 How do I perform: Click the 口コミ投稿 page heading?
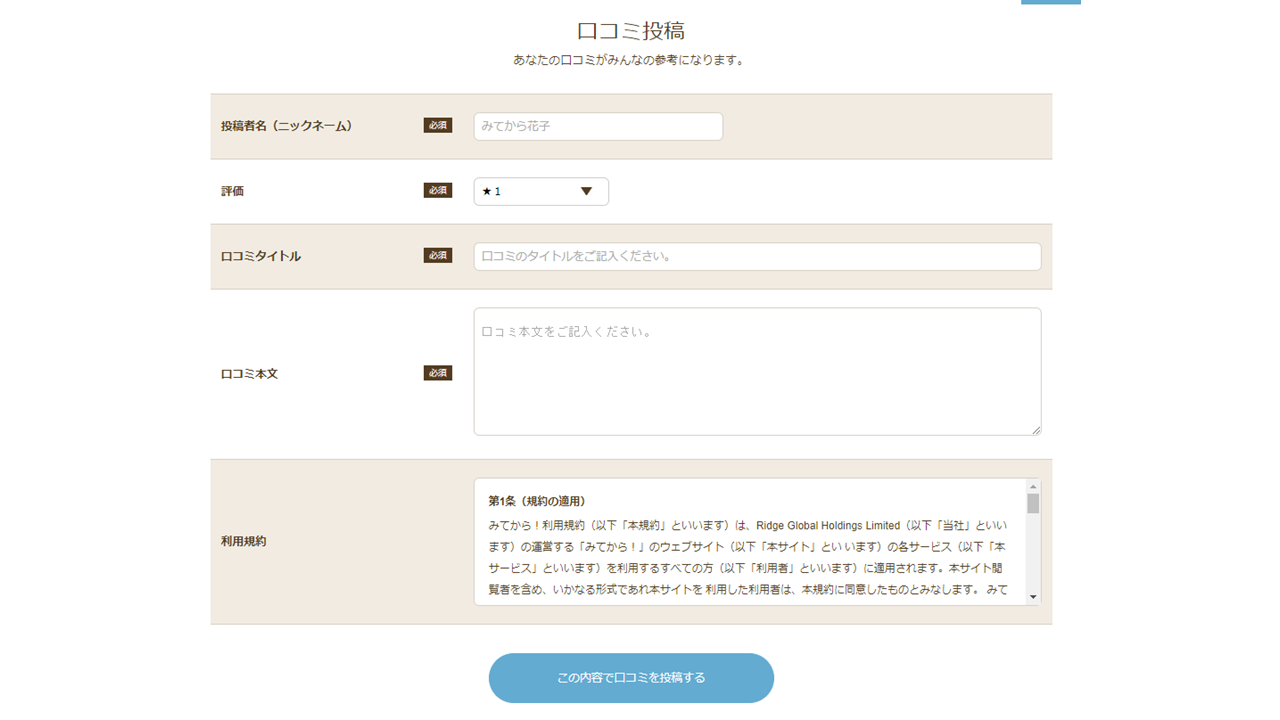pos(630,31)
